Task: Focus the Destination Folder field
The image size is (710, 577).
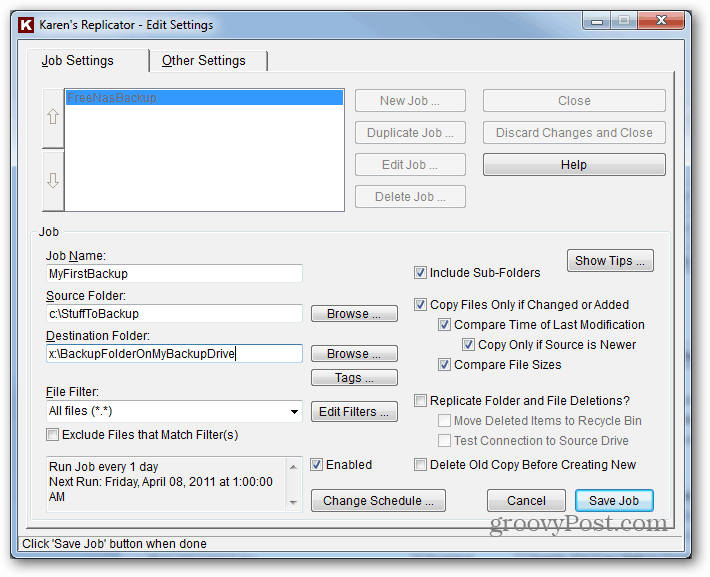Action: pos(174,353)
